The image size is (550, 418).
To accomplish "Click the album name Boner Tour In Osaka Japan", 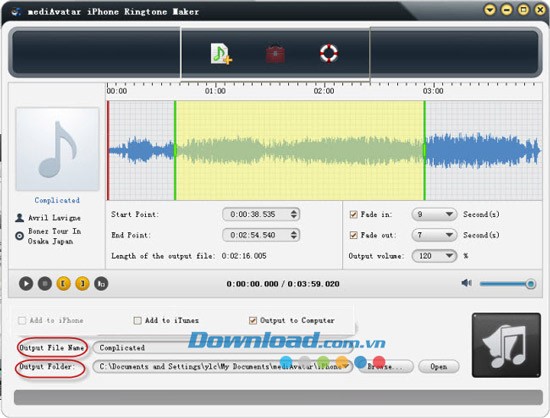I will (x=55, y=236).
